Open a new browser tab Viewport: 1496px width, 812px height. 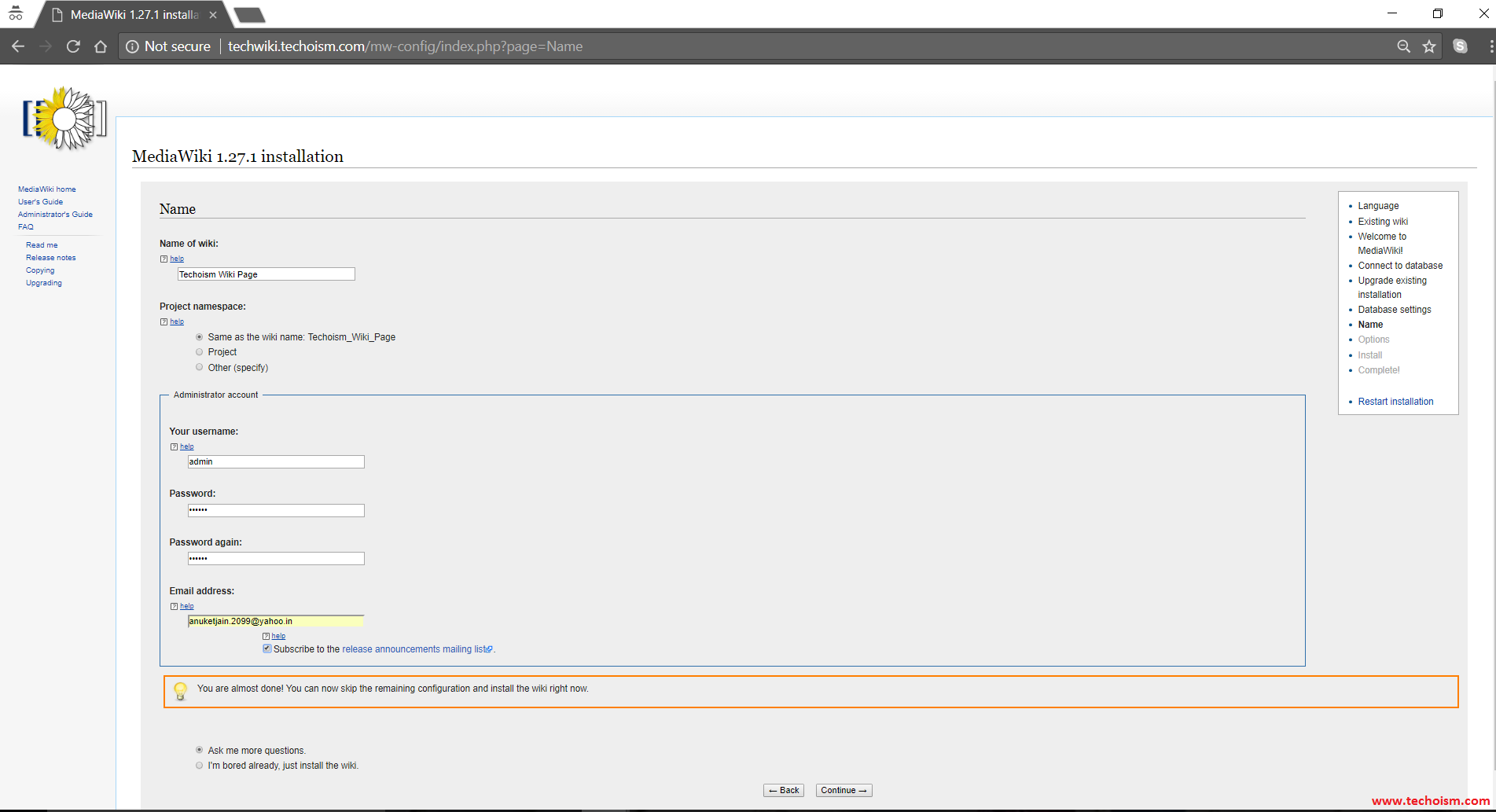point(249,15)
